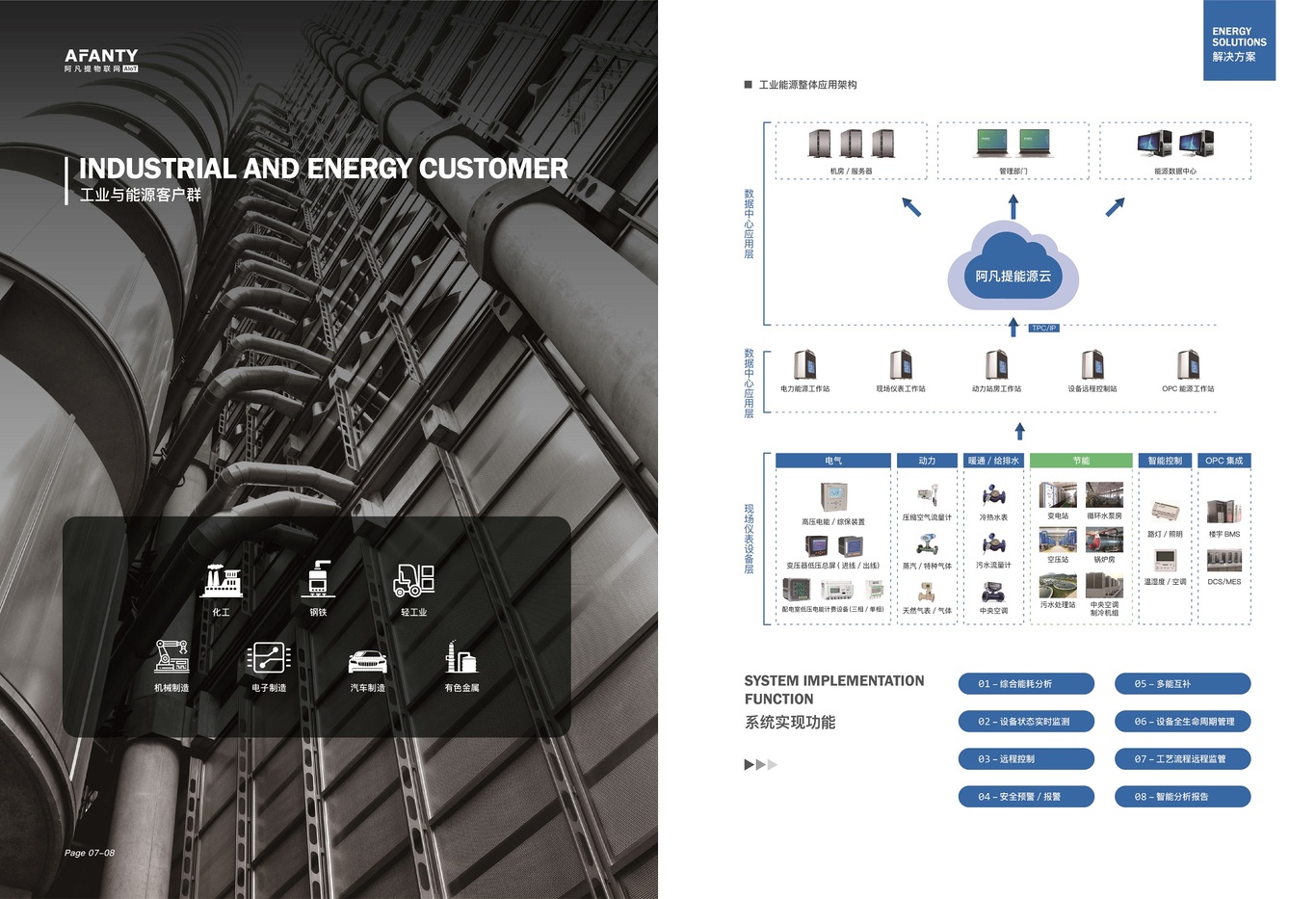
Task: Select the OPC 集成 category header
Action: [1224, 461]
